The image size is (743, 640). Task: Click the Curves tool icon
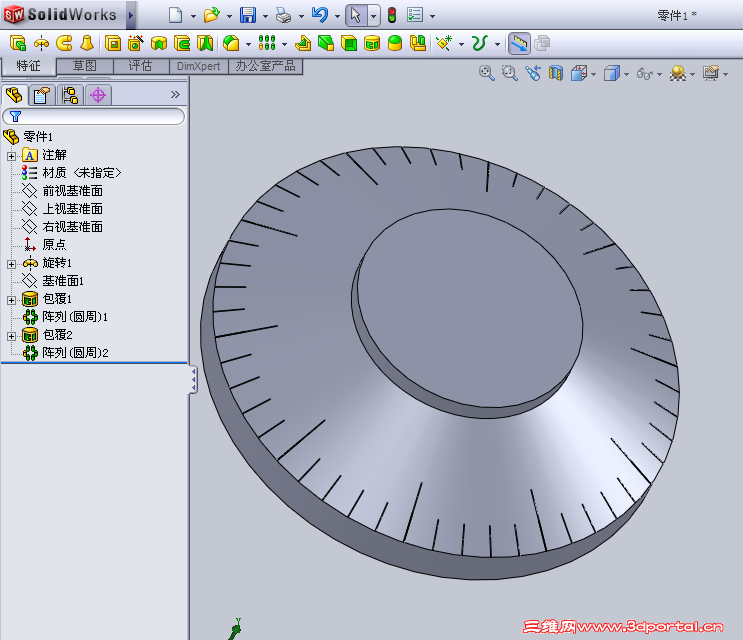[480, 43]
